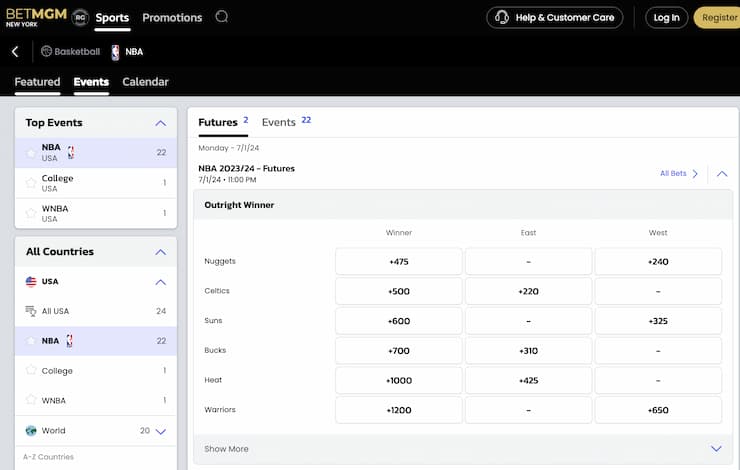Open Help & Customer Care
The width and height of the screenshot is (740, 470).
[555, 17]
